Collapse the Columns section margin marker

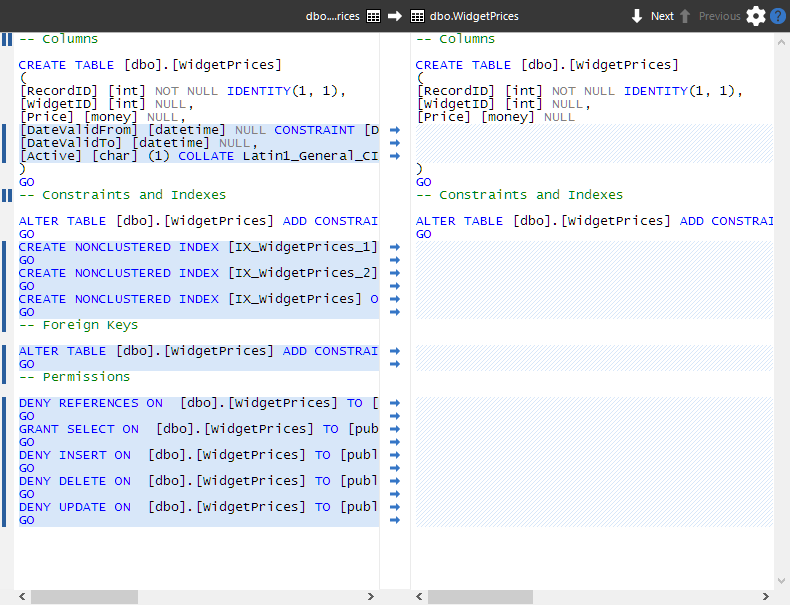coord(7,39)
